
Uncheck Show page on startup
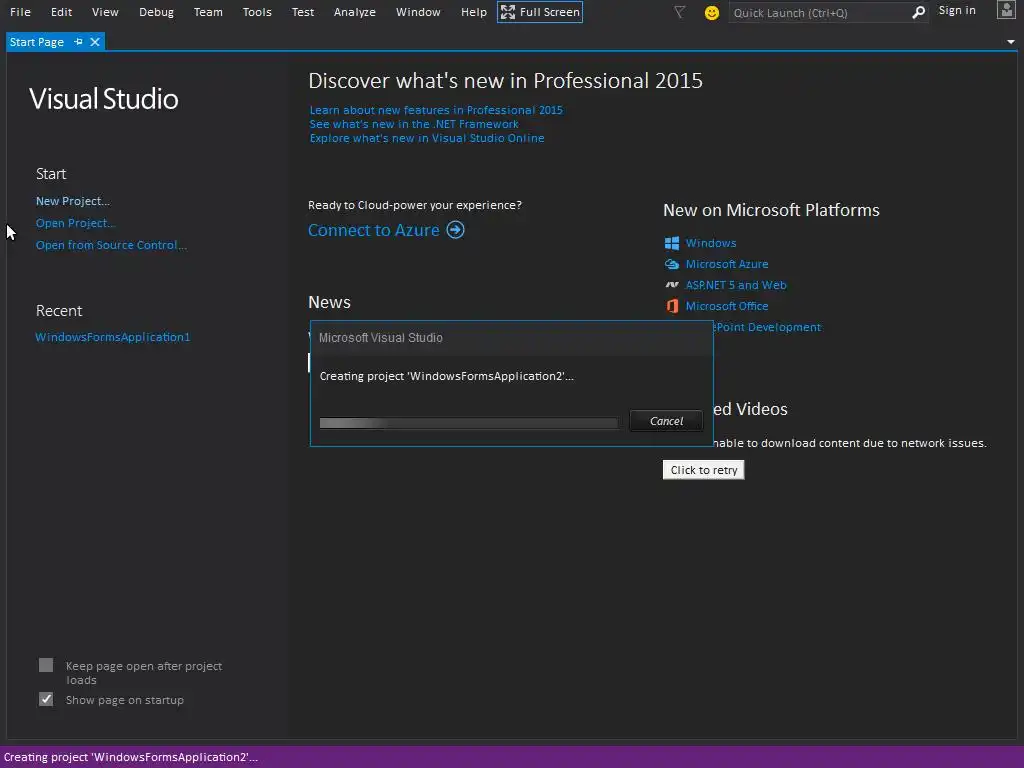click(46, 699)
